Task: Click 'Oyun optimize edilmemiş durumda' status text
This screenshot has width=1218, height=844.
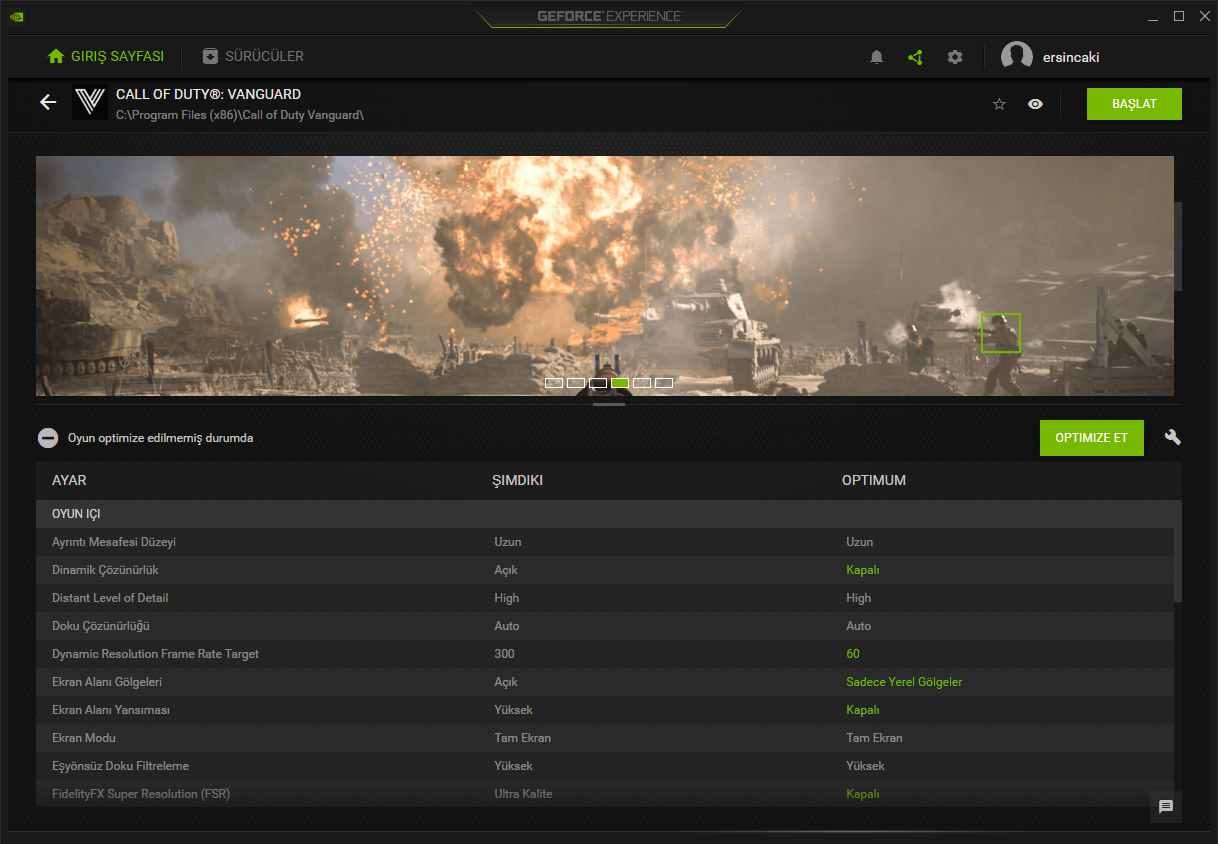Action: [x=160, y=438]
